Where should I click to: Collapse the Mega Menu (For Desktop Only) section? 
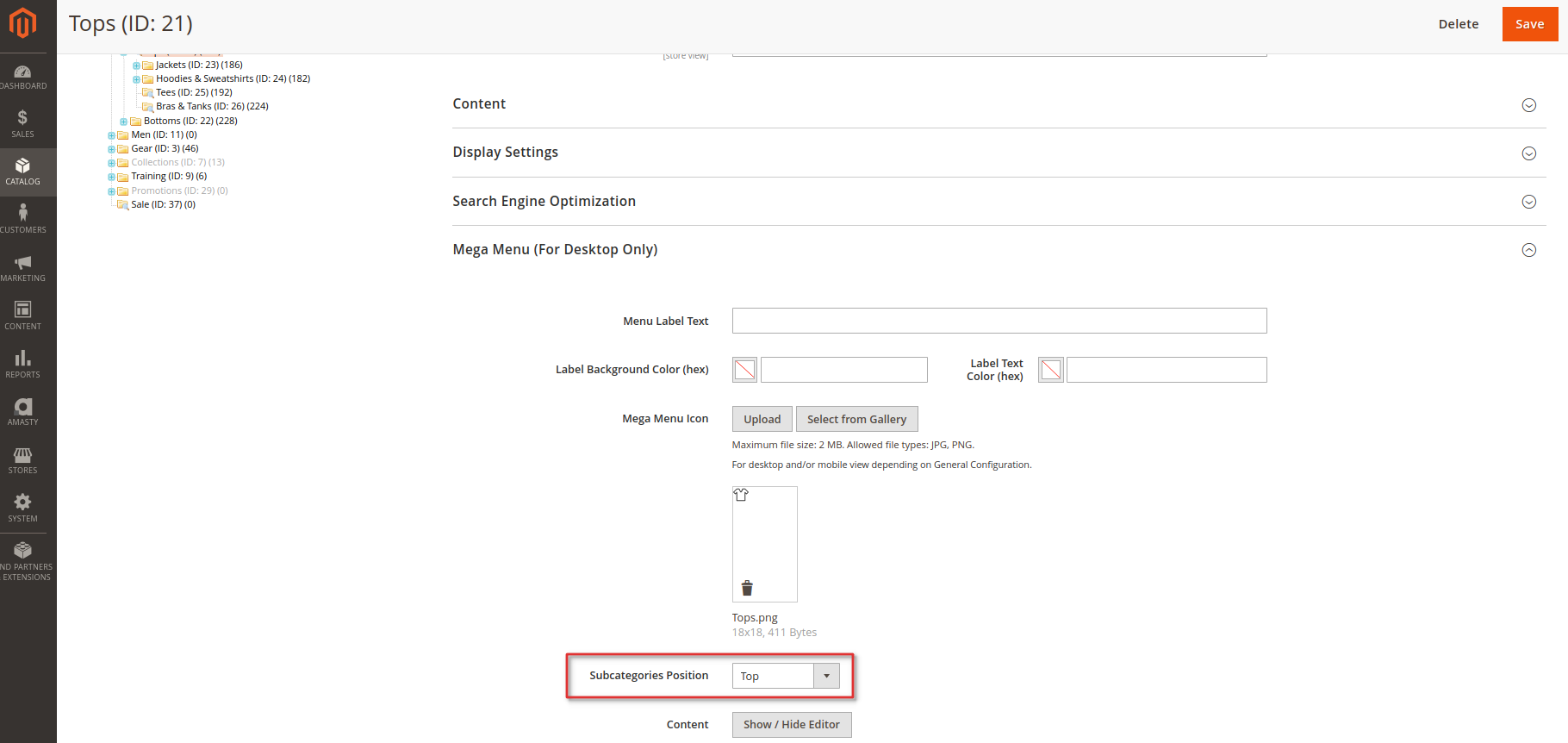(1528, 250)
